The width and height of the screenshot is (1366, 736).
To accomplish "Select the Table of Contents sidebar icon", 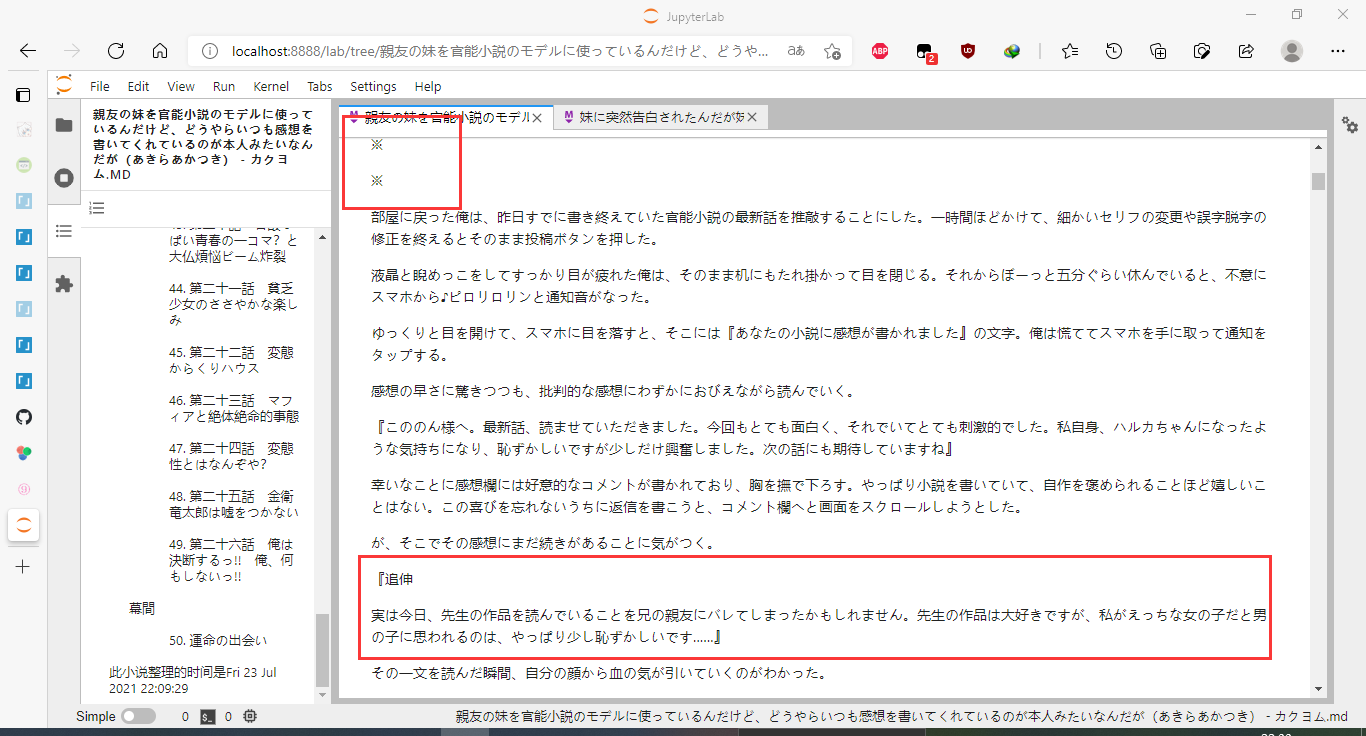I will click(x=64, y=231).
